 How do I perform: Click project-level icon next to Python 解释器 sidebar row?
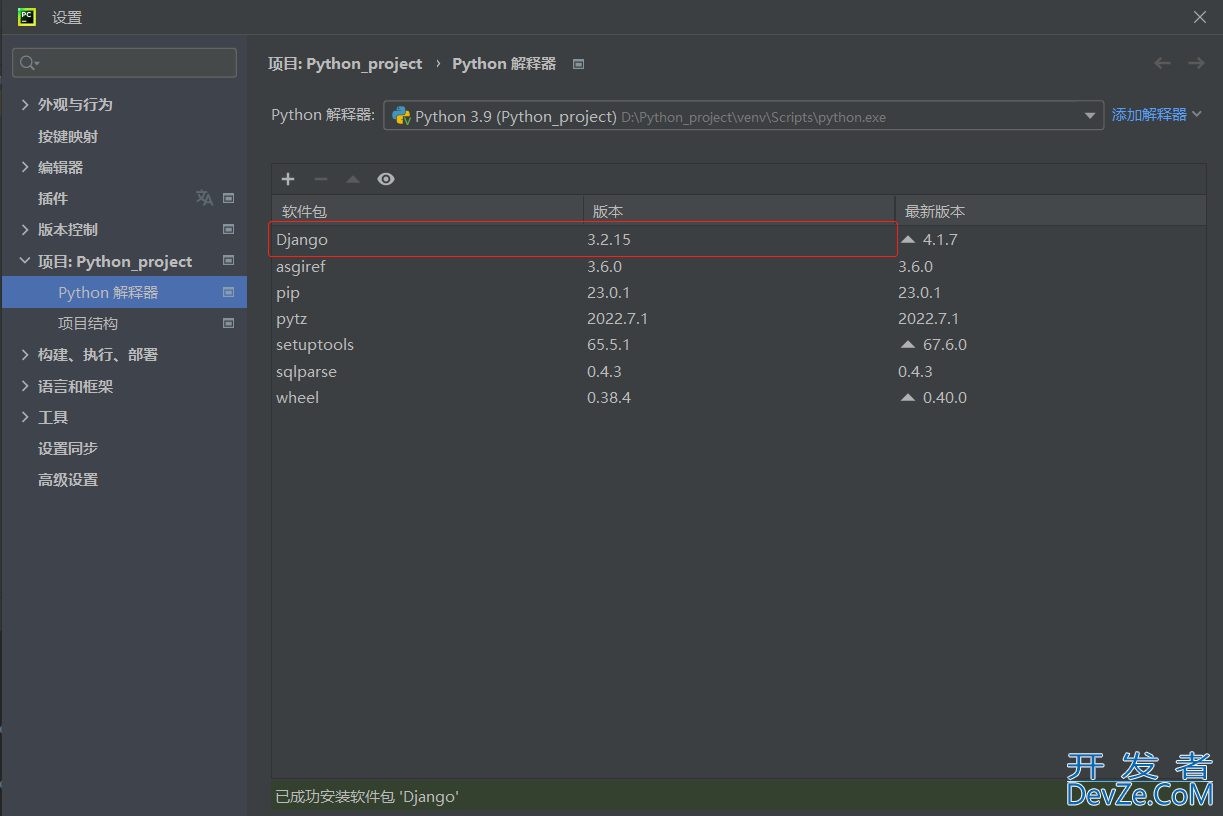(x=228, y=292)
